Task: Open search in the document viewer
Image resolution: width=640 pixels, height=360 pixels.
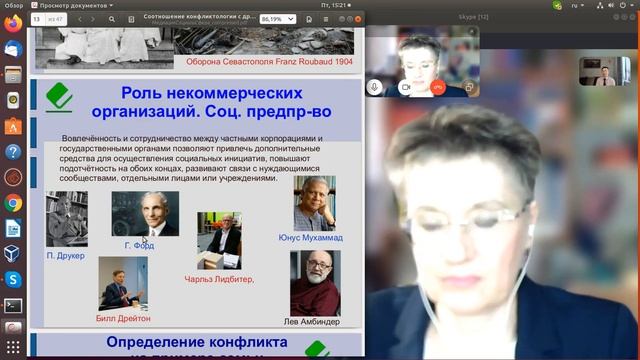Action: (111, 19)
